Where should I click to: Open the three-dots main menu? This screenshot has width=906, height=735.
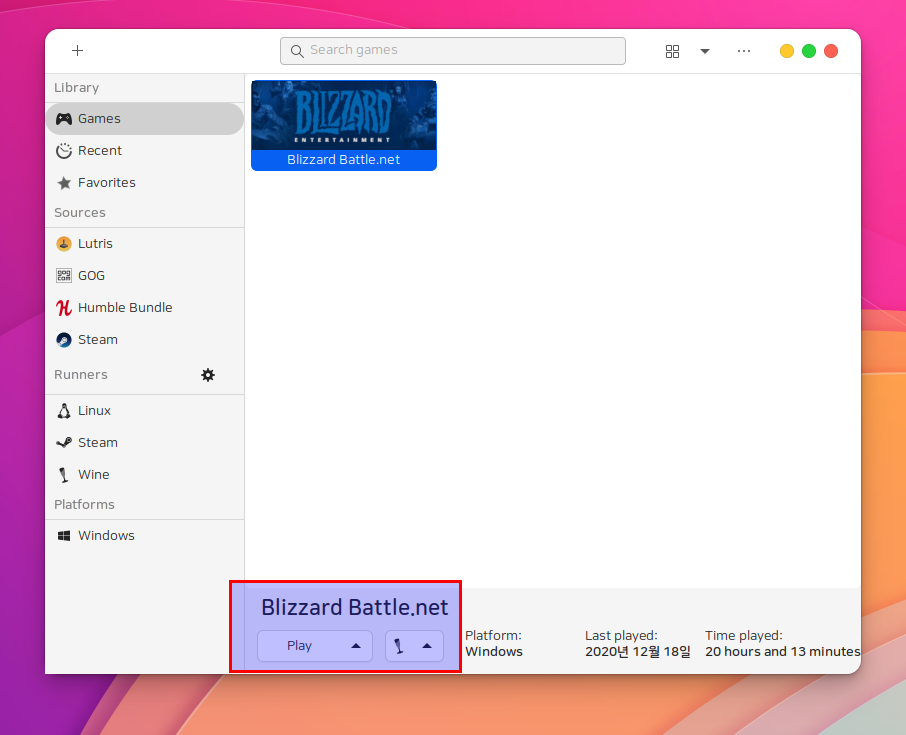744,51
